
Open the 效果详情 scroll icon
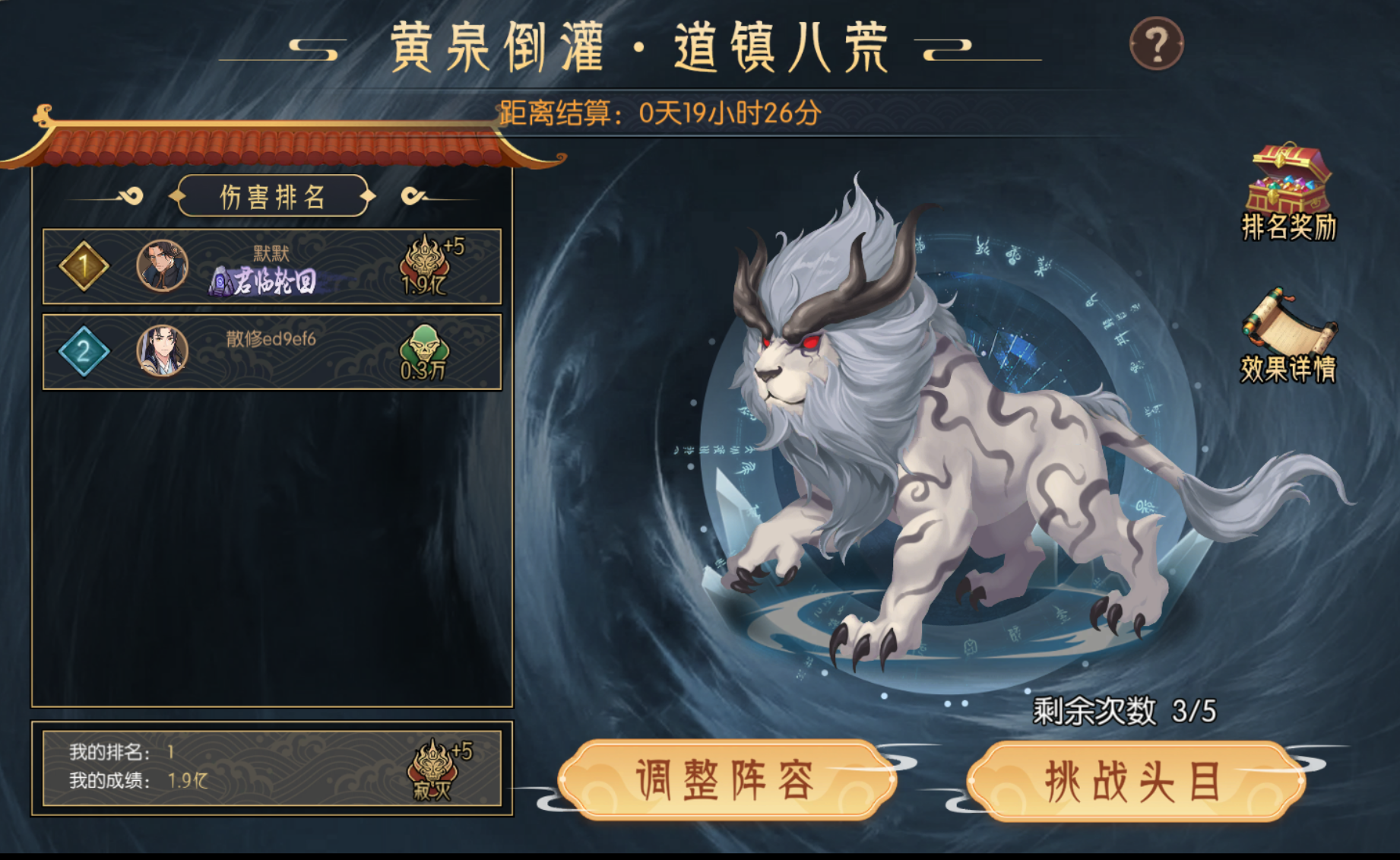click(x=1289, y=335)
